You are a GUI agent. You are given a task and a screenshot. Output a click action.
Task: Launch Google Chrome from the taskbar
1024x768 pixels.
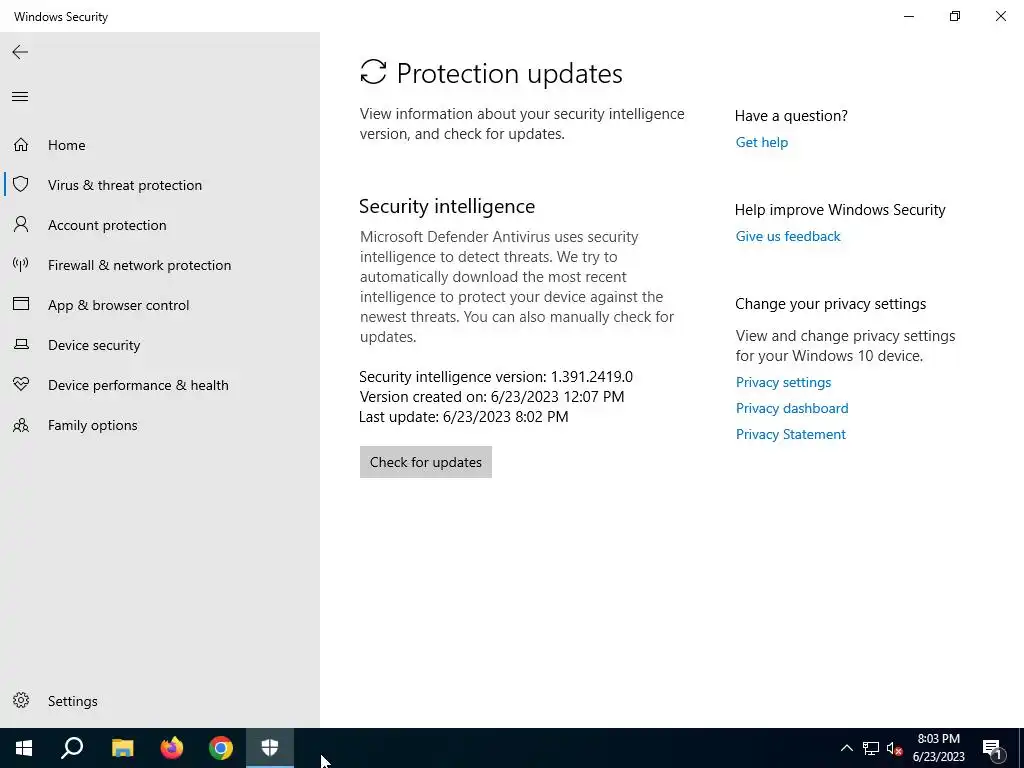(221, 748)
